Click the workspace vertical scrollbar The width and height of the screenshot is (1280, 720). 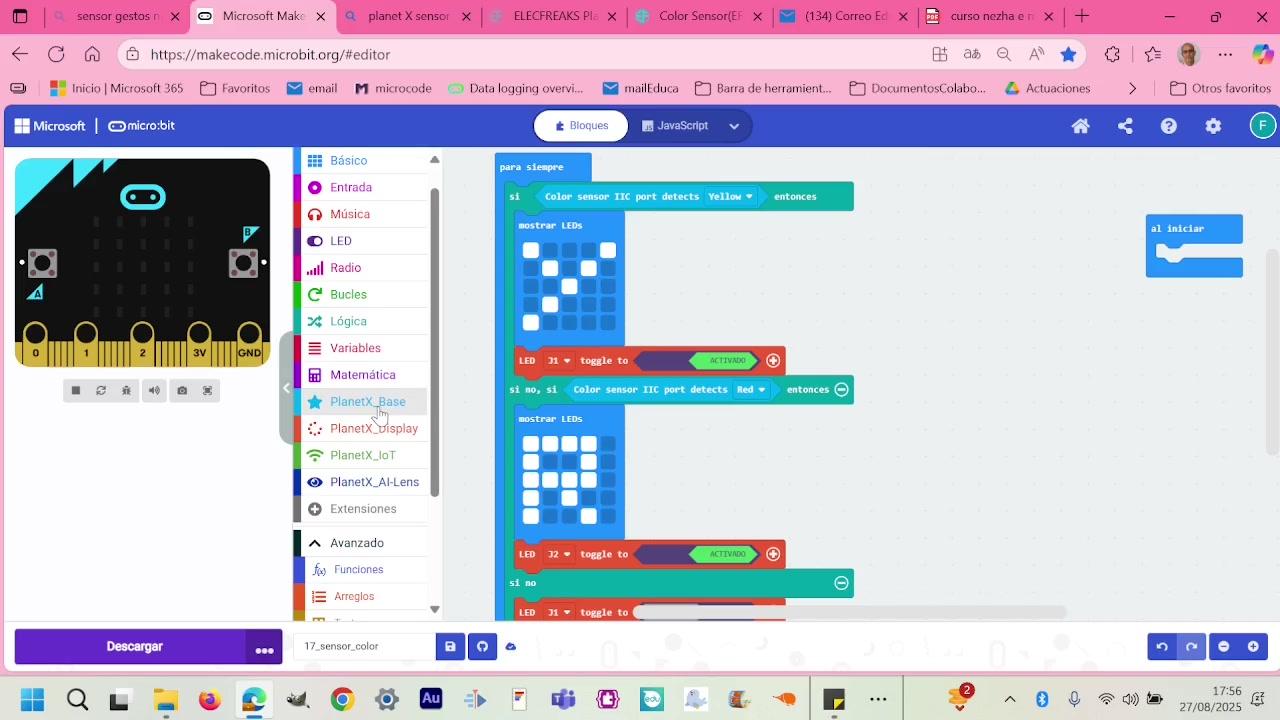pos(1274,350)
